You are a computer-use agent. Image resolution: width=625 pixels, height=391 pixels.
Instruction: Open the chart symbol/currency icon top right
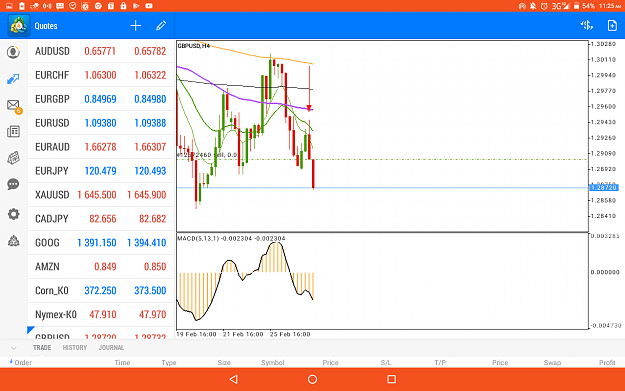pyautogui.click(x=586, y=26)
